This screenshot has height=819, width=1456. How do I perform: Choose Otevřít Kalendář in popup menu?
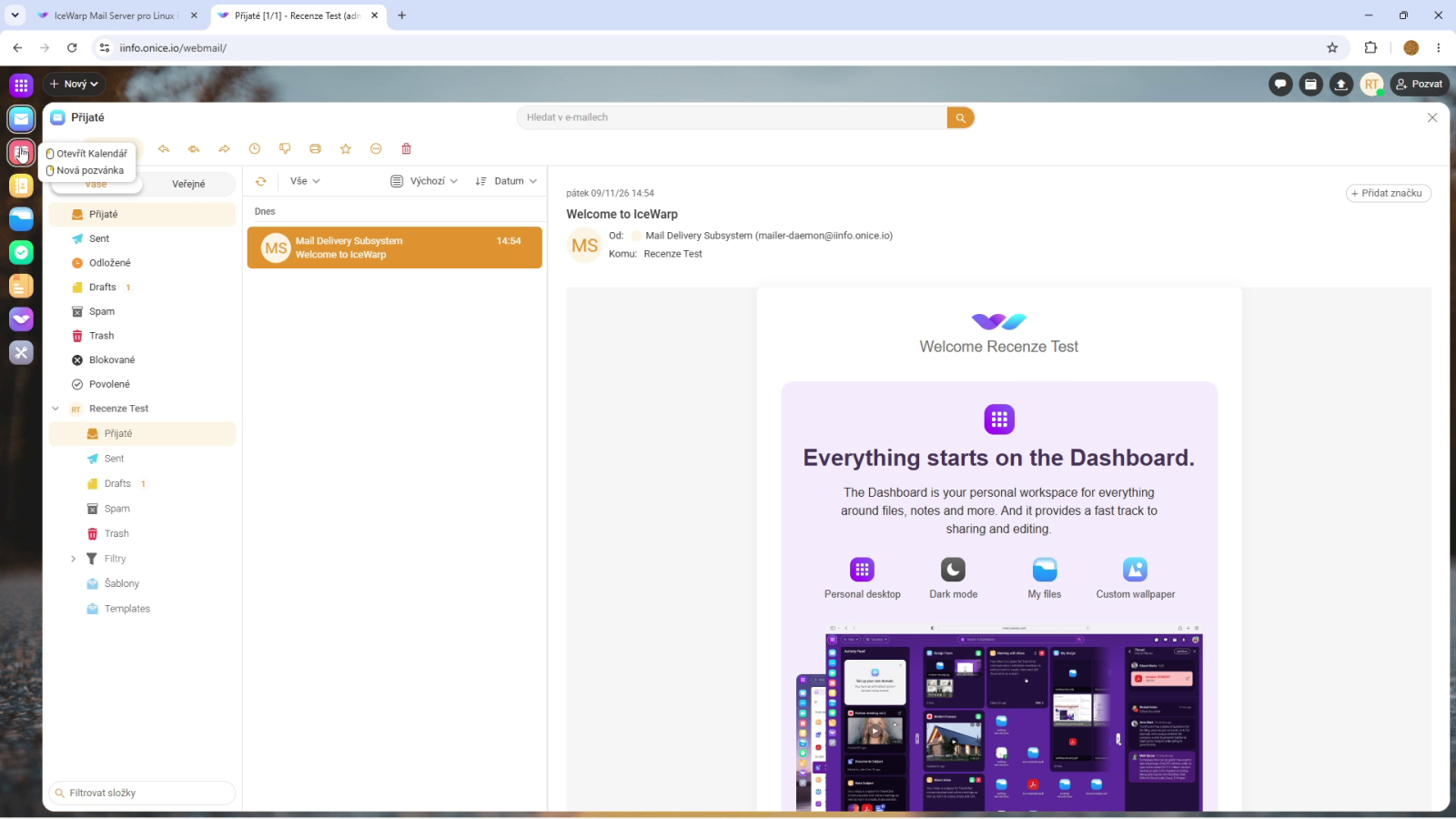[x=87, y=154]
